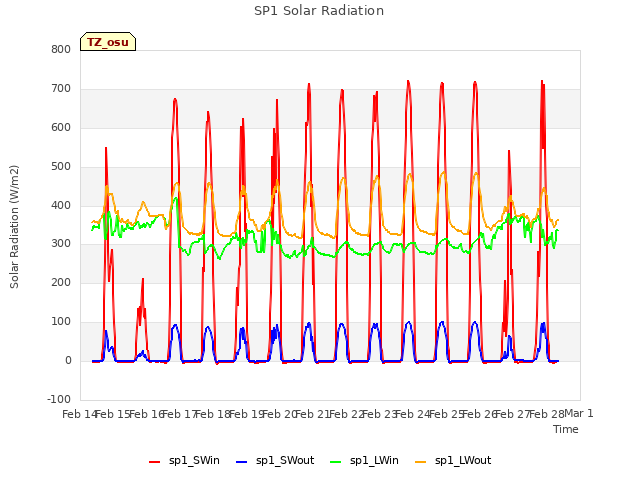The image size is (640, 480).
Task: Click the chart title SP1 Solar Radiation
Action: click(319, 11)
